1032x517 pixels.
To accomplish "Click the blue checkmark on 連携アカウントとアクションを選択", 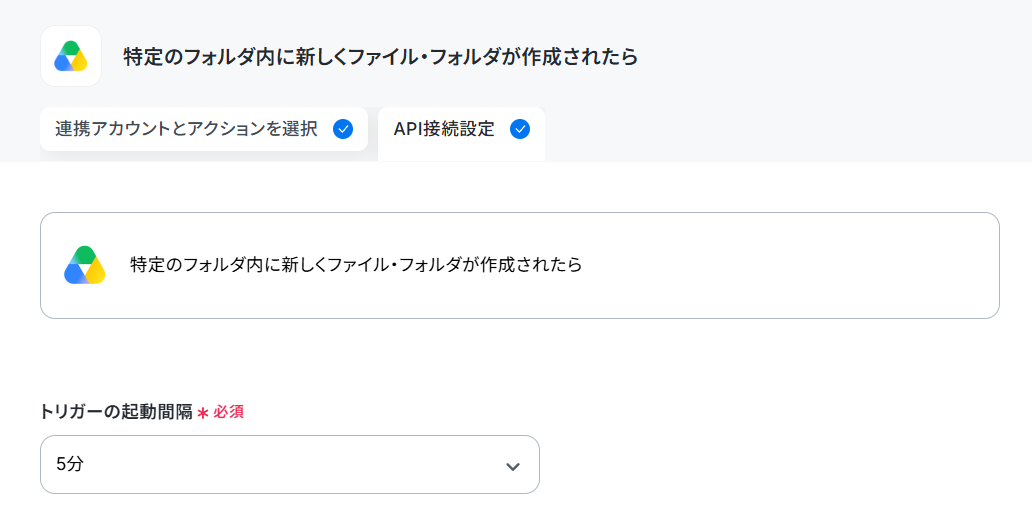I will [x=343, y=129].
